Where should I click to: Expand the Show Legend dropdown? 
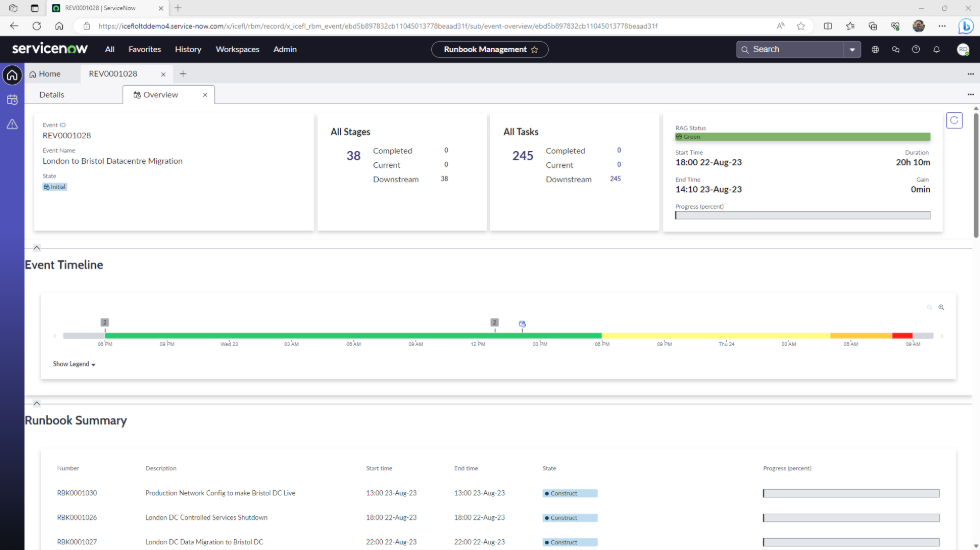tap(74, 364)
